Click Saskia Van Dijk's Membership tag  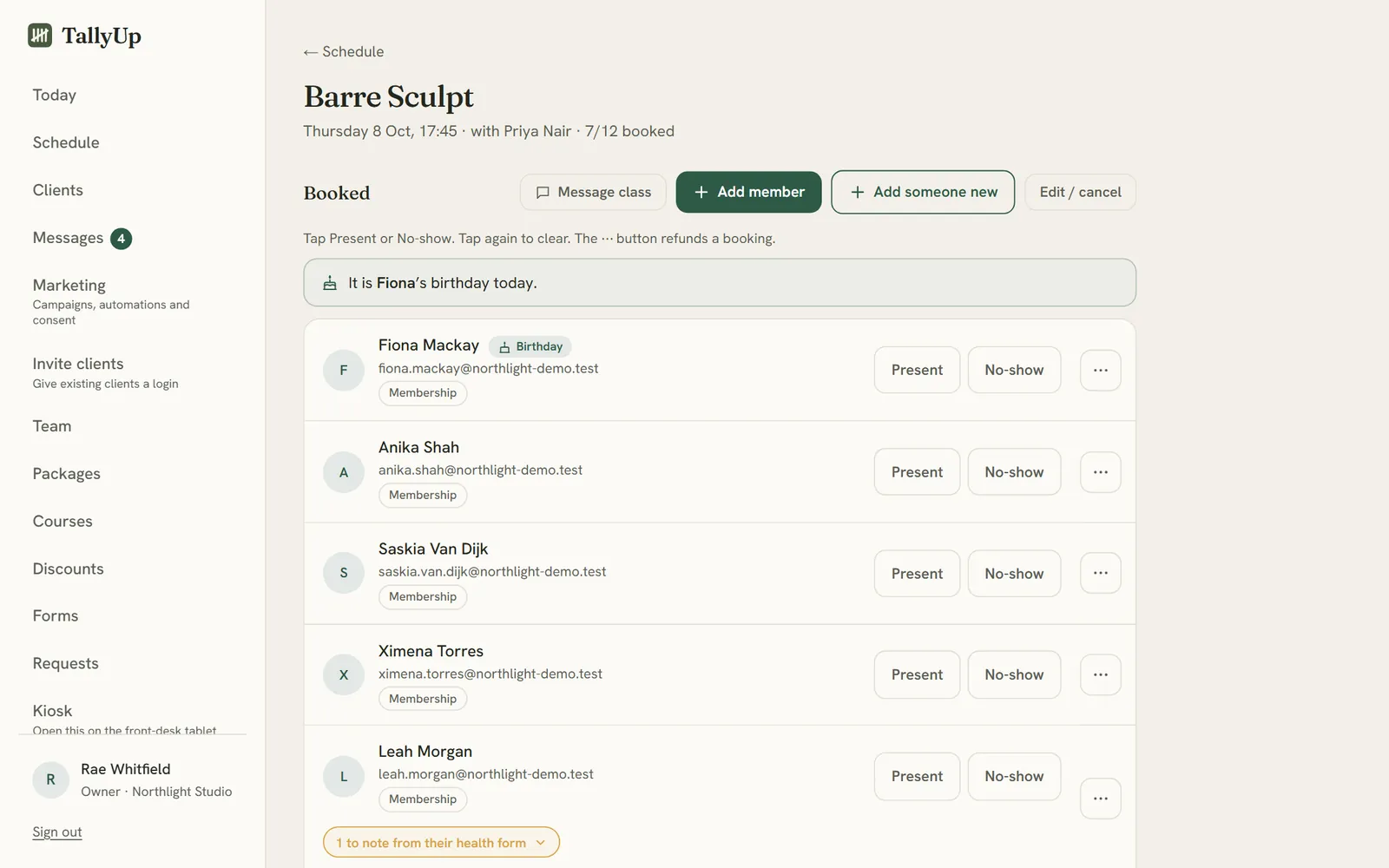pyautogui.click(x=423, y=596)
